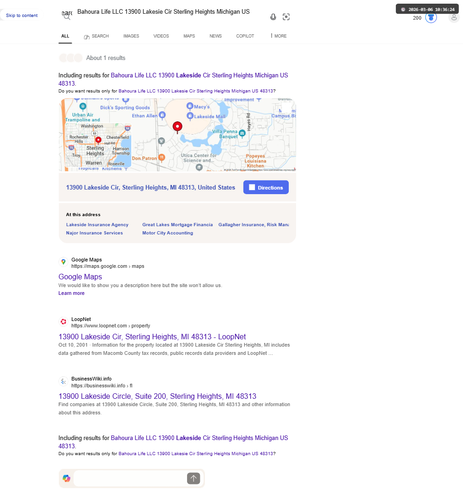Click the Directions button
This screenshot has height=500, width=463.
click(266, 187)
